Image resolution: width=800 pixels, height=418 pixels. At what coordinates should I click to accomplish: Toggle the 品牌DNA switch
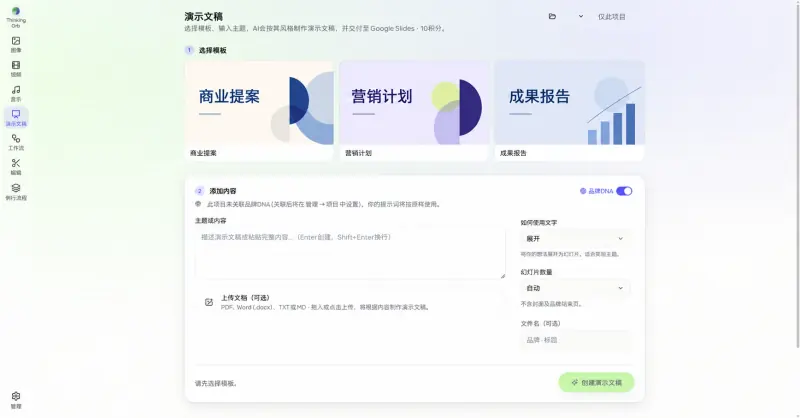coord(624,191)
